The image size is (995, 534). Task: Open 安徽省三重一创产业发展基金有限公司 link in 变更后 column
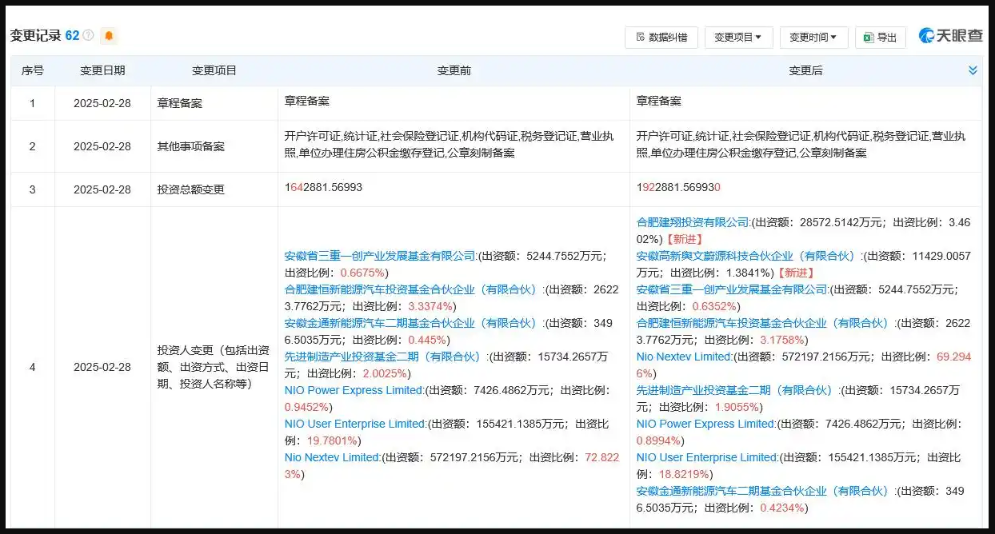point(732,290)
